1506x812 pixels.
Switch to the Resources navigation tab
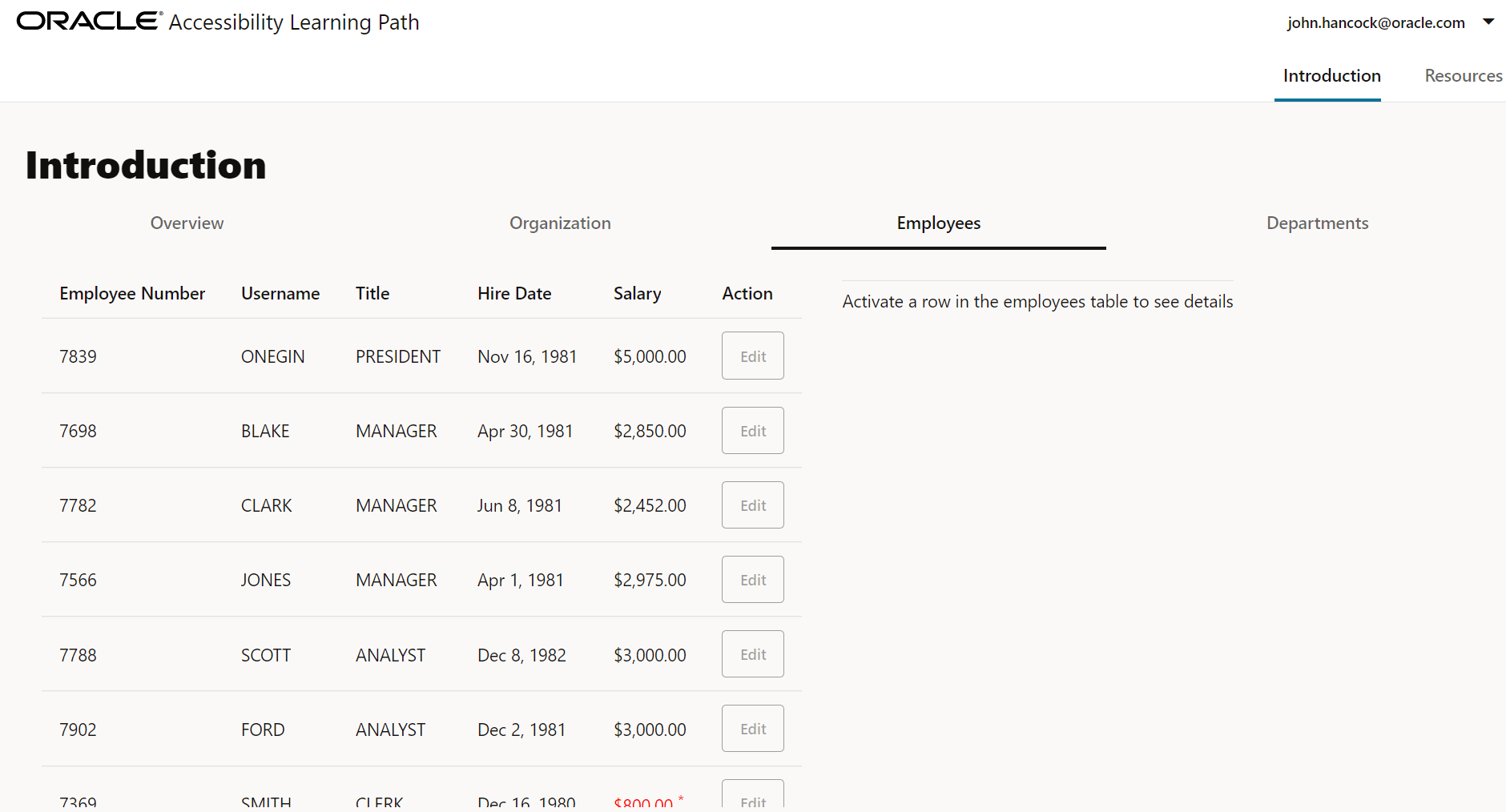[1463, 76]
